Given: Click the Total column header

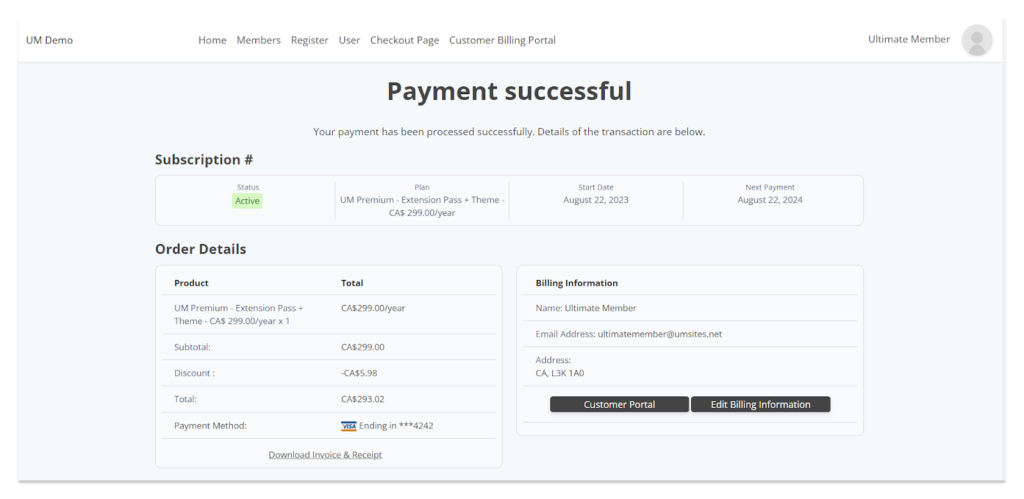Looking at the screenshot, I should coord(352,283).
